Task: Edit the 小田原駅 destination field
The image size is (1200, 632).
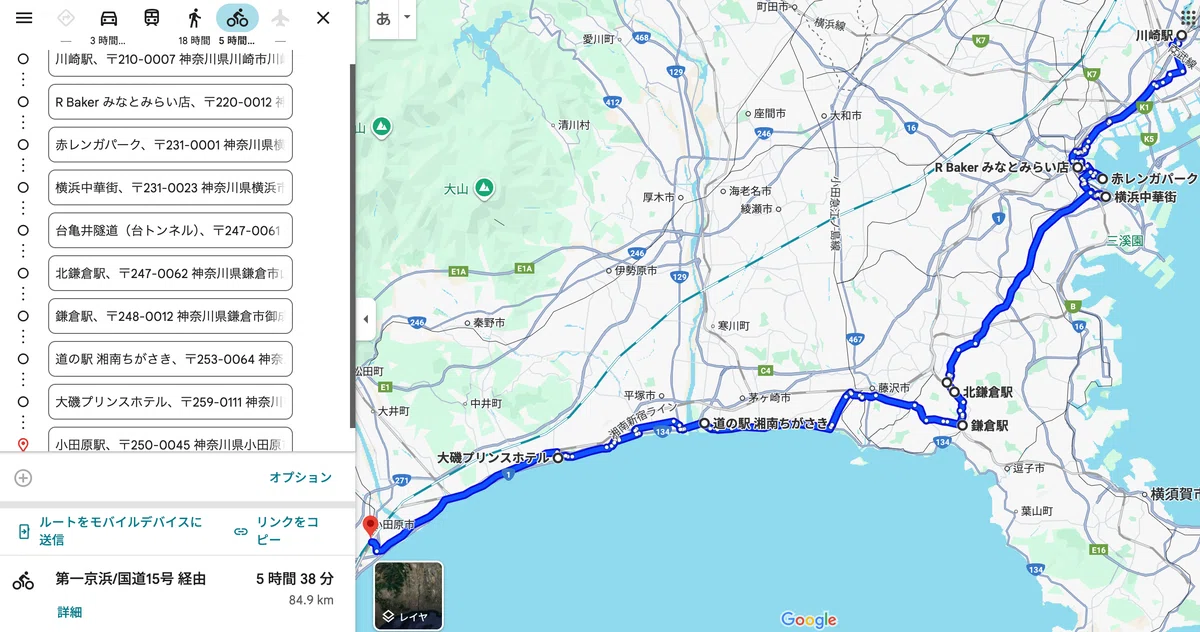Action: (x=170, y=441)
